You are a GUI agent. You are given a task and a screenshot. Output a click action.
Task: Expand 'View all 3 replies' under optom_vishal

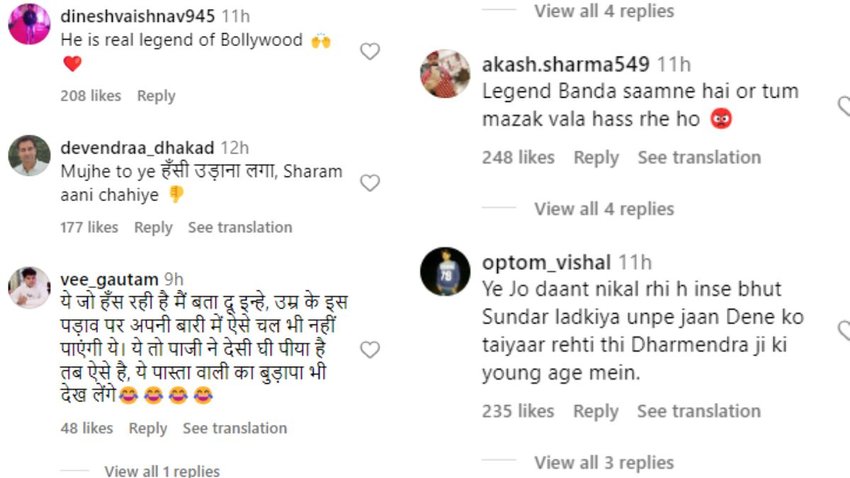(x=604, y=463)
